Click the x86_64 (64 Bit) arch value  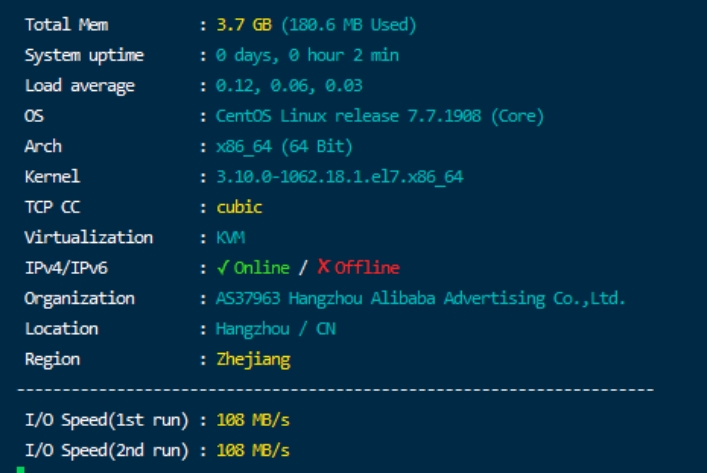point(284,146)
